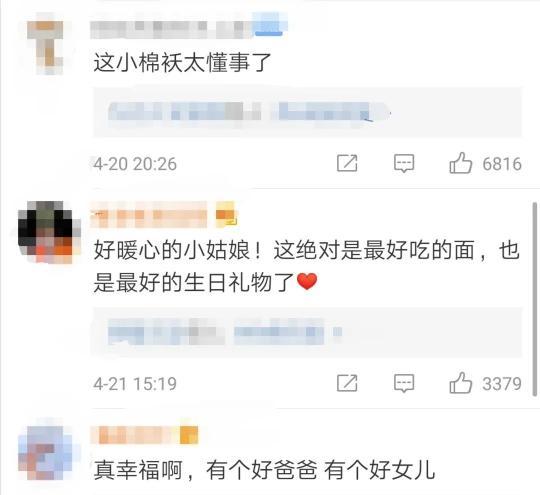The width and height of the screenshot is (540, 495).
Task: Open the quoted reply box under 这小棉袄太懂事了
Action: [x=307, y=112]
